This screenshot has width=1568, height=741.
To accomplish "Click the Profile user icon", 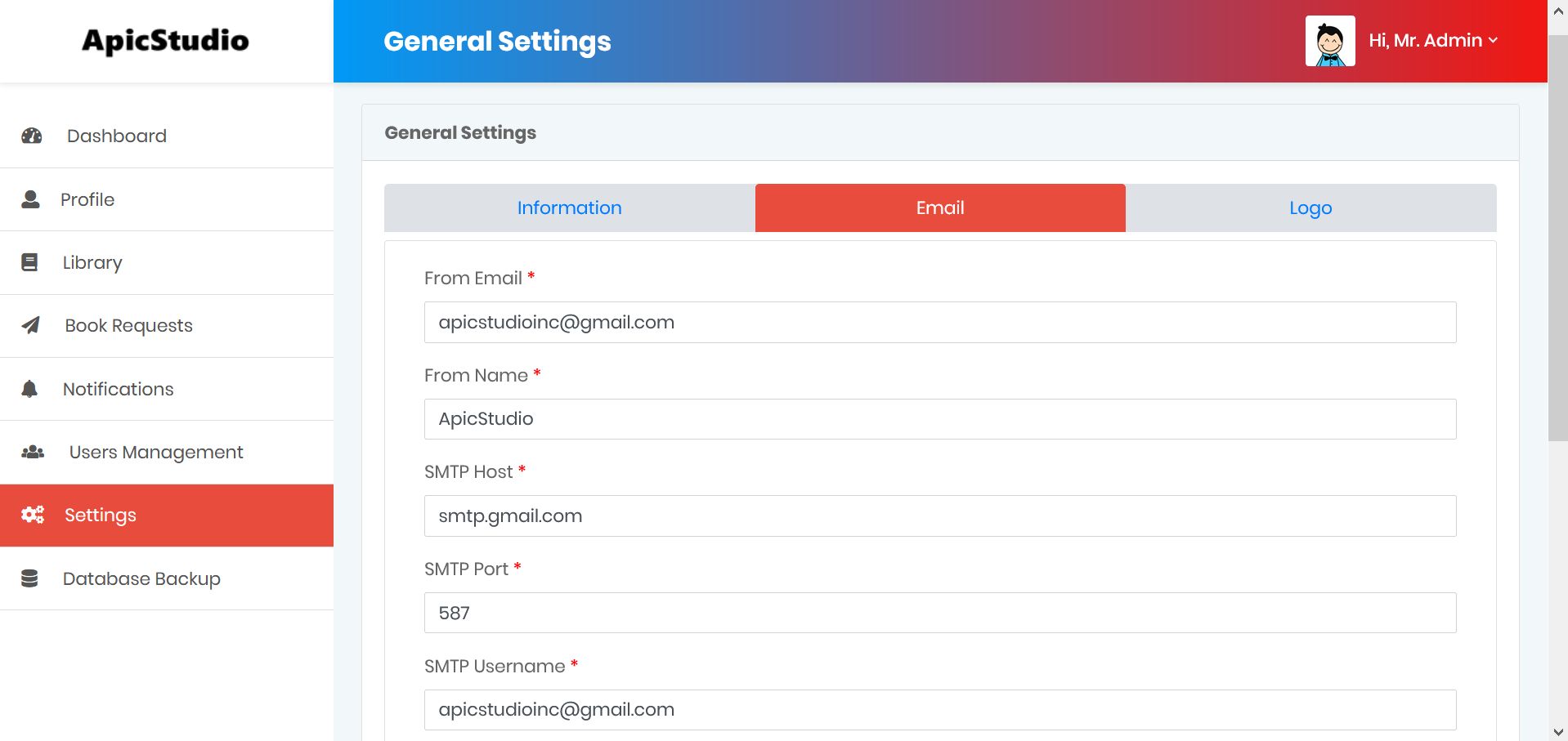I will 30,199.
